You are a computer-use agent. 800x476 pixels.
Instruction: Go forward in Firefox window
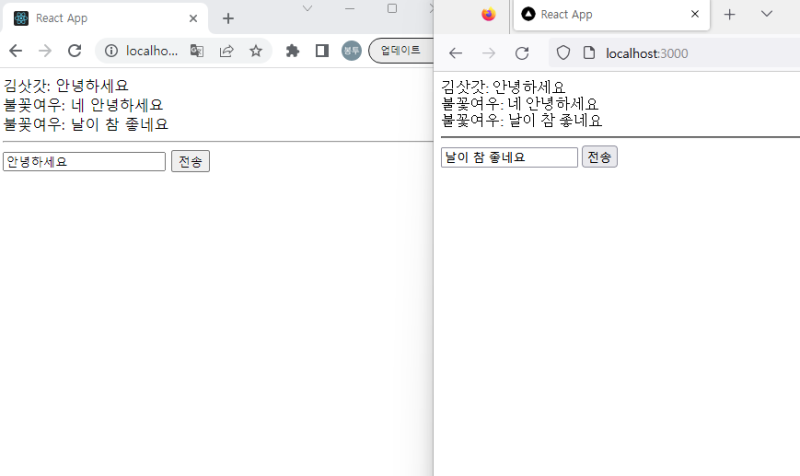tap(489, 53)
